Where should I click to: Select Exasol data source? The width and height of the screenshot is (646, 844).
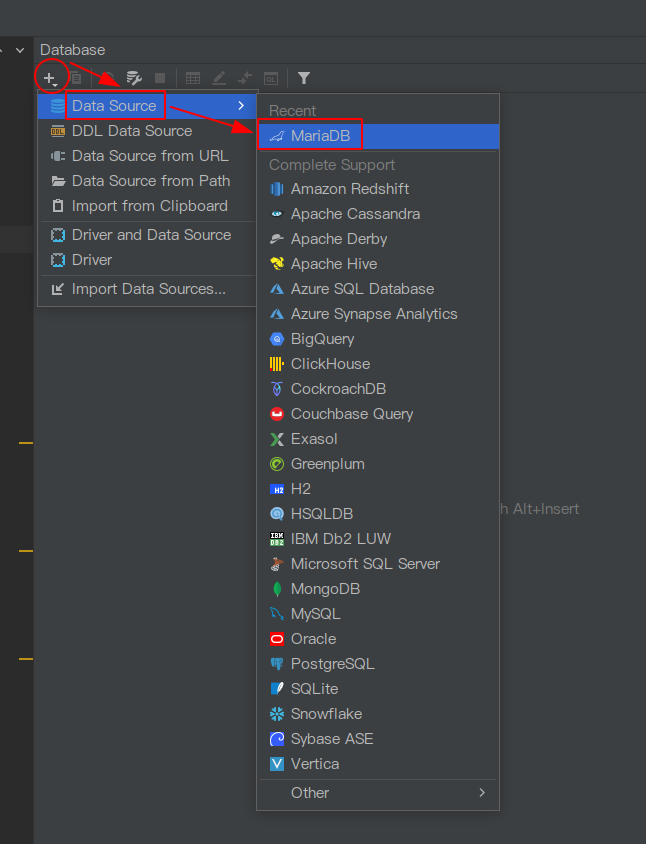tap(378, 439)
